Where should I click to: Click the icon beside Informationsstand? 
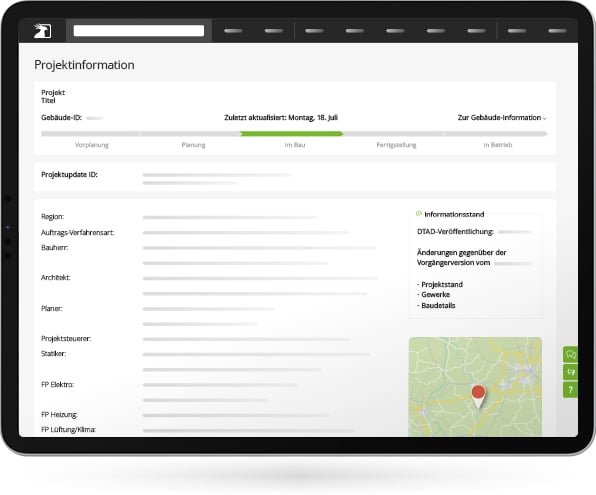[419, 214]
